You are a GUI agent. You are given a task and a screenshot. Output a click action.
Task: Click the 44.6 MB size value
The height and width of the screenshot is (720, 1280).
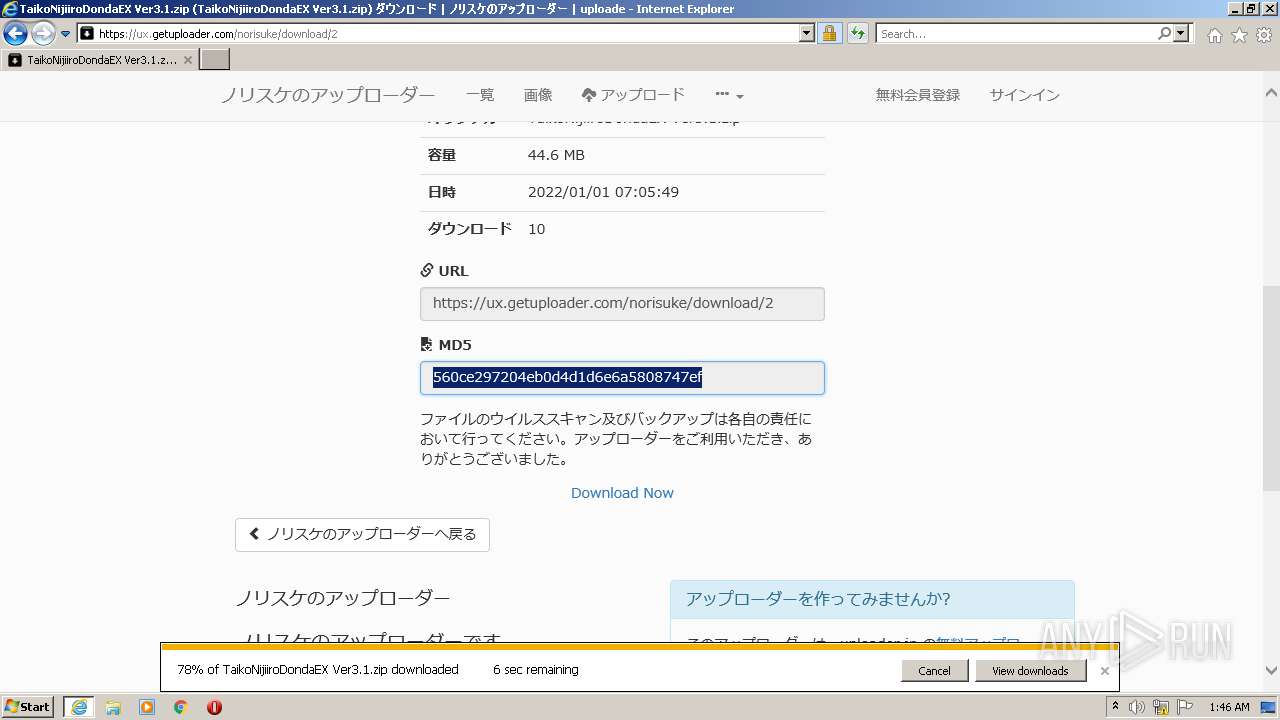556,155
